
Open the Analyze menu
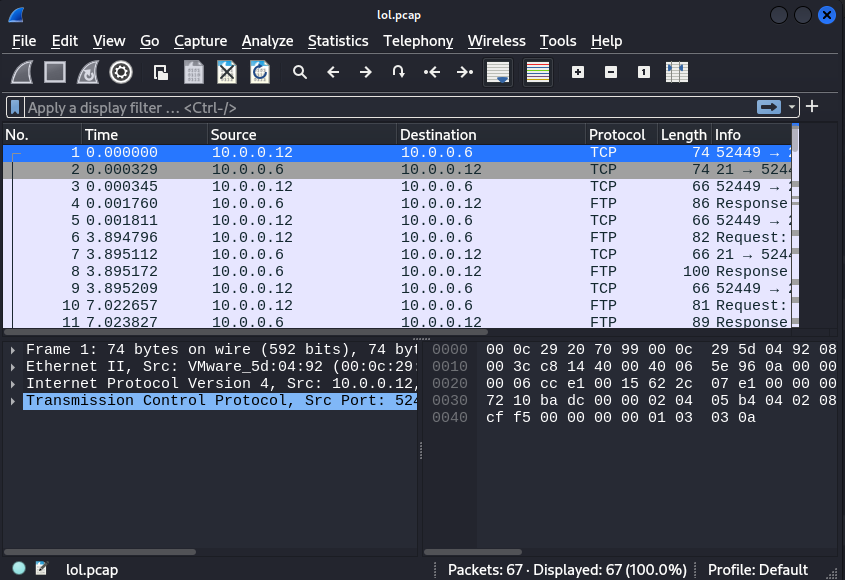[x=267, y=41]
